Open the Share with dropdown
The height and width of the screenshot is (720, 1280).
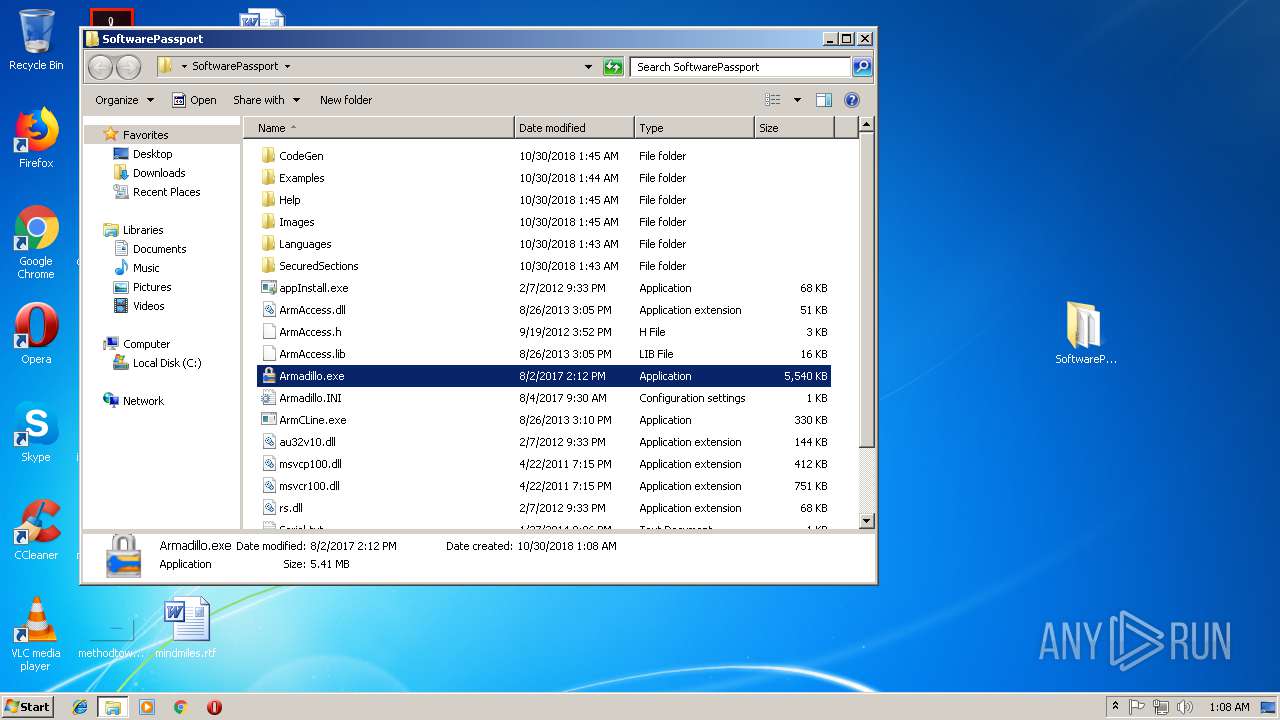[266, 100]
